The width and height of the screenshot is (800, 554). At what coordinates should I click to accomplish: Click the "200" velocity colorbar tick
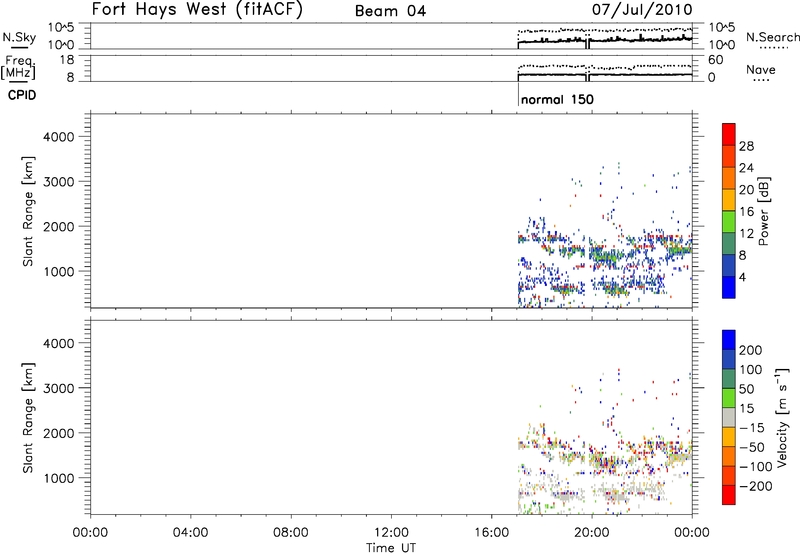[751, 350]
